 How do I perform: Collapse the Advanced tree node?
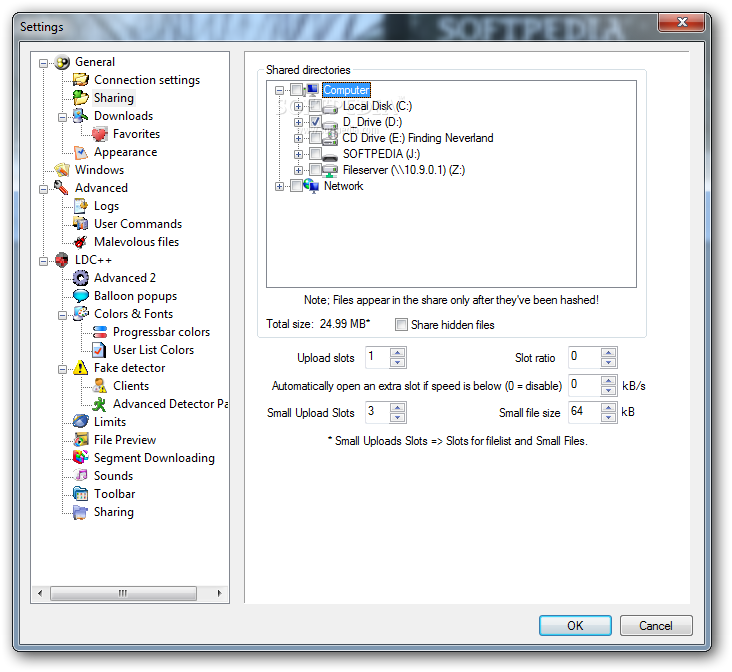(x=43, y=189)
